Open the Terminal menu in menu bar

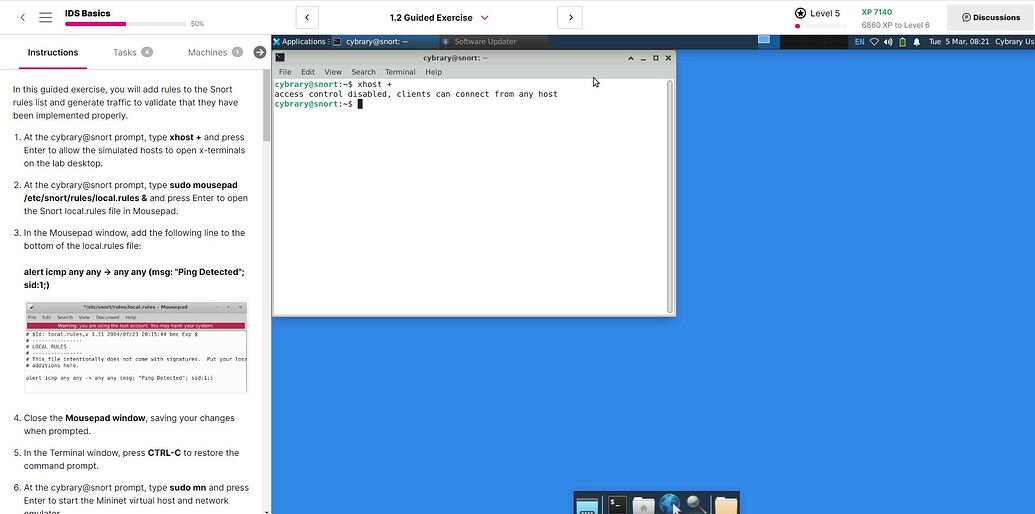[400, 72]
